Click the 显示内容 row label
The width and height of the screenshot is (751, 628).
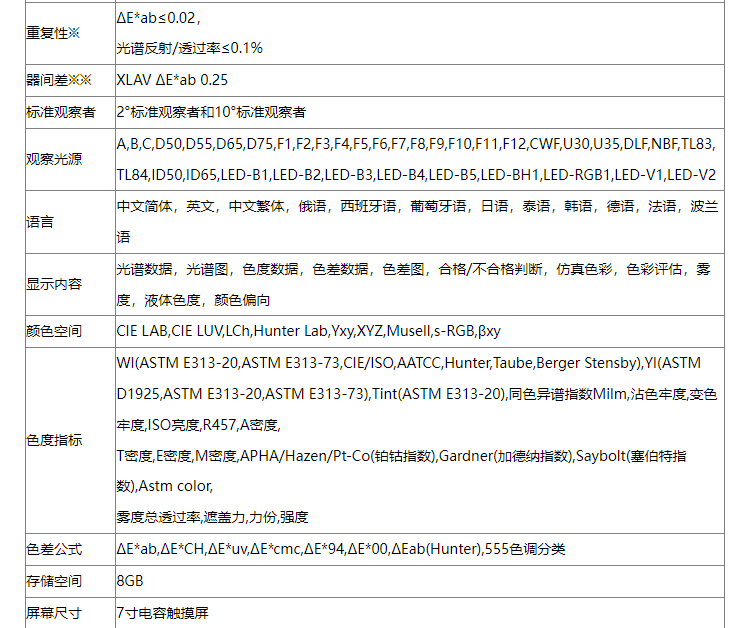[x=53, y=284]
